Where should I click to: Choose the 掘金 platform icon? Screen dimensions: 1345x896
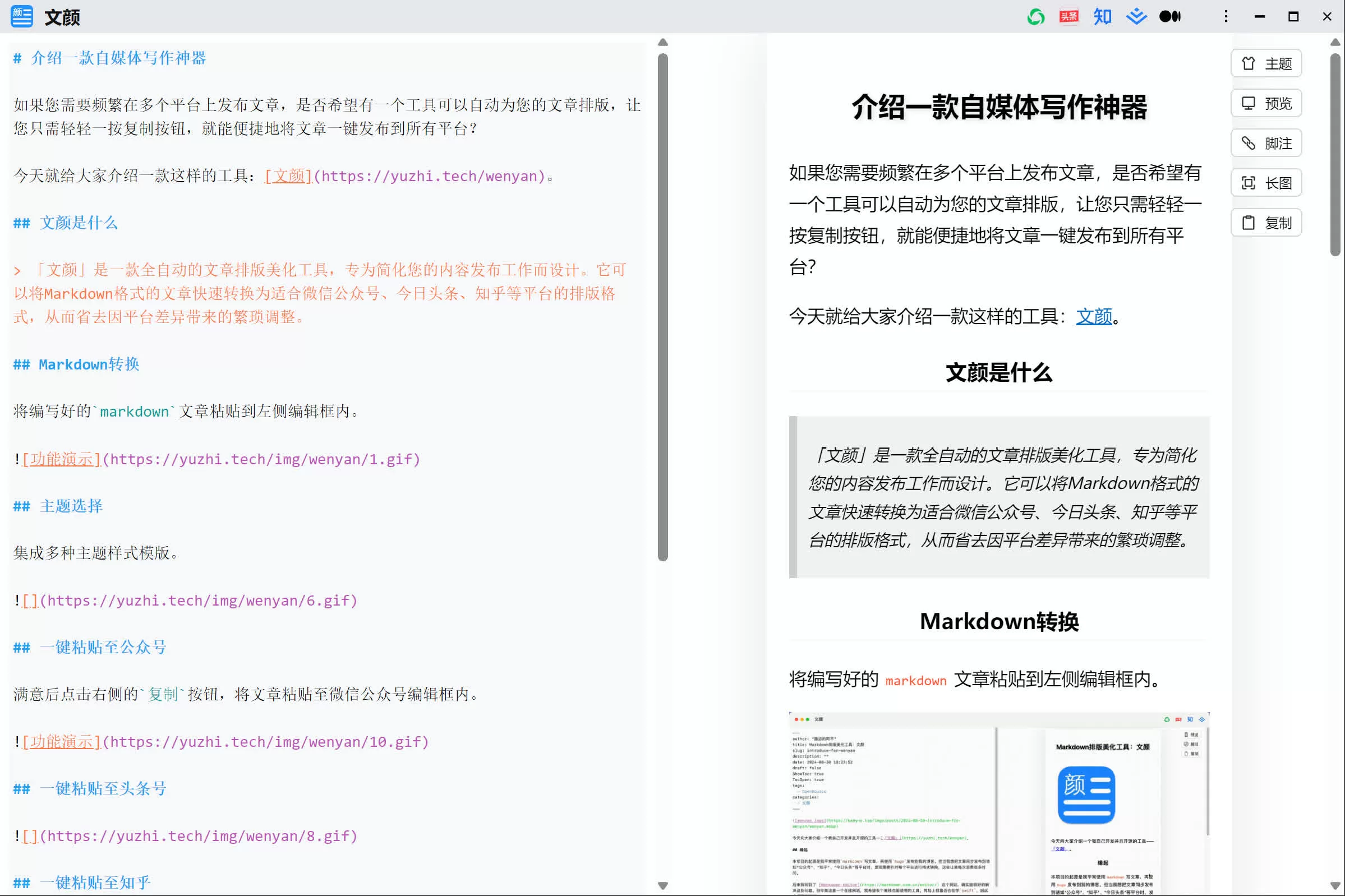(1136, 17)
